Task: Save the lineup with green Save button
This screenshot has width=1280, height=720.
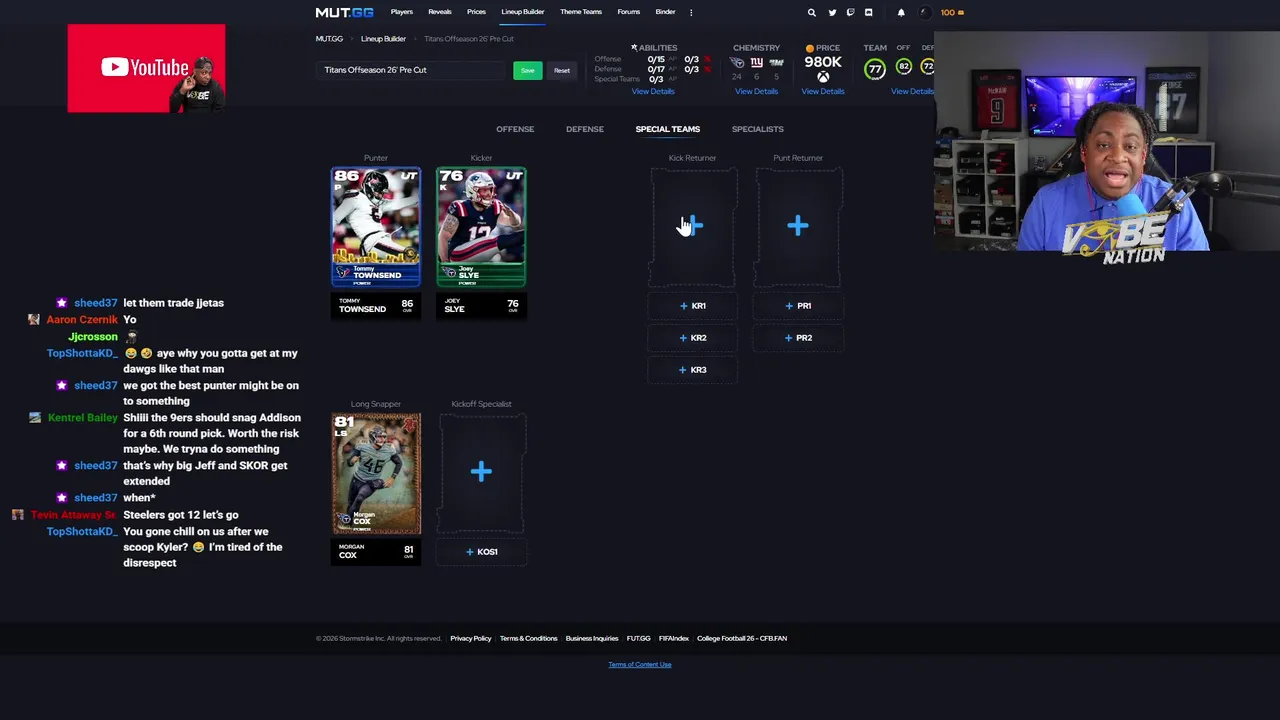Action: (528, 71)
